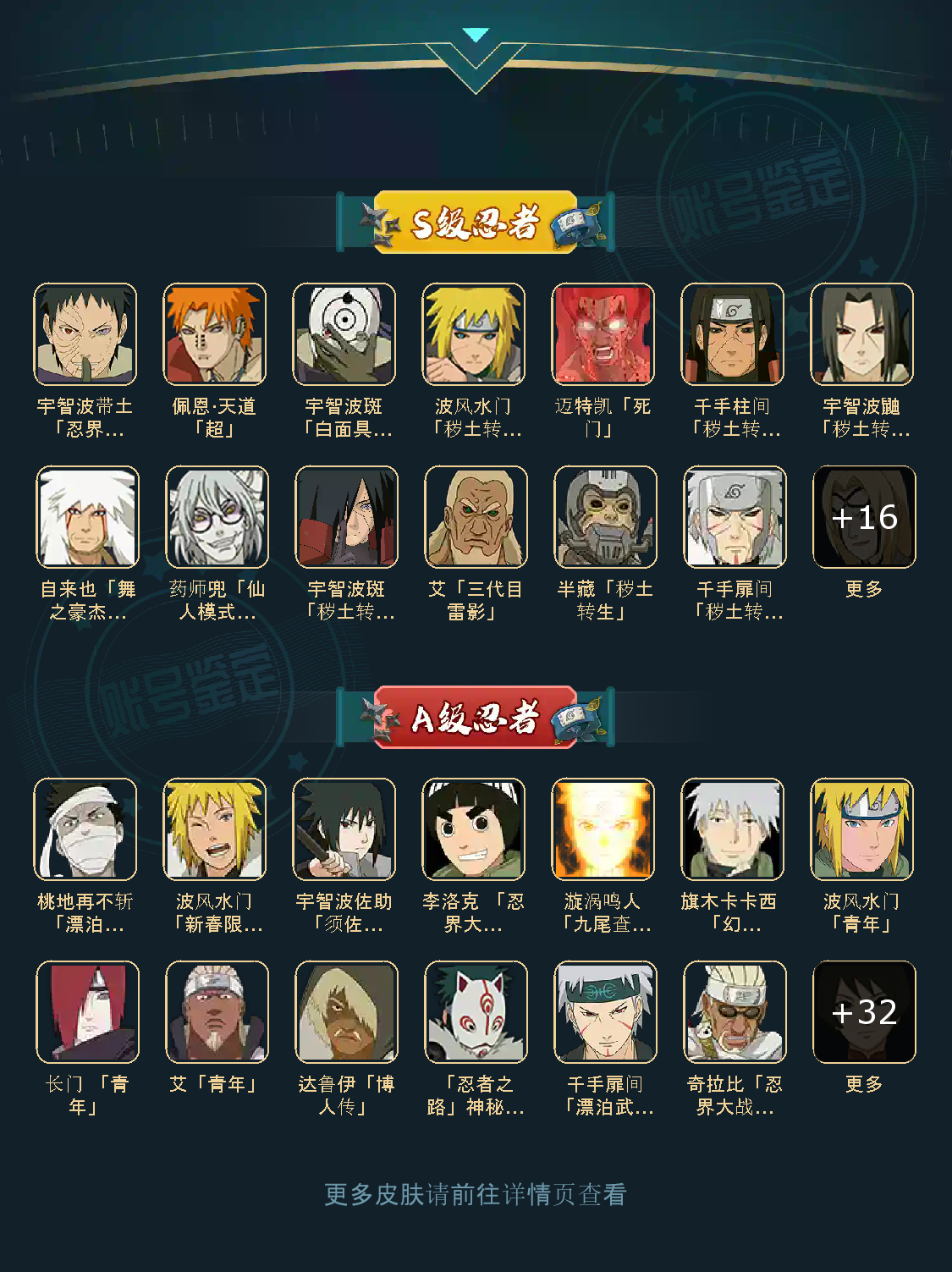The width and height of the screenshot is (952, 1272).
Task: Click the S级忍者 section banner
Action: pos(476,223)
